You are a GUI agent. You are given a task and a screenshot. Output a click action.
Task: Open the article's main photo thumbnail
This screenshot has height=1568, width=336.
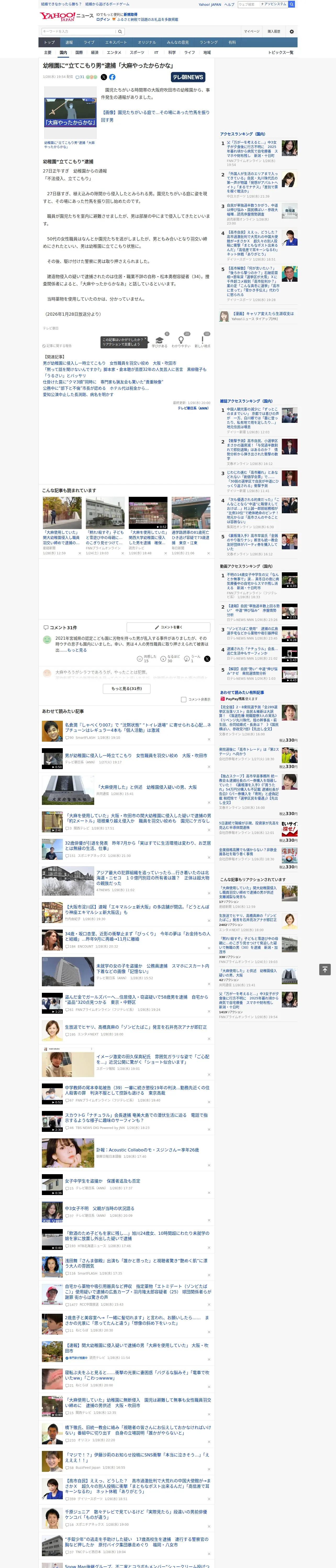point(70,113)
